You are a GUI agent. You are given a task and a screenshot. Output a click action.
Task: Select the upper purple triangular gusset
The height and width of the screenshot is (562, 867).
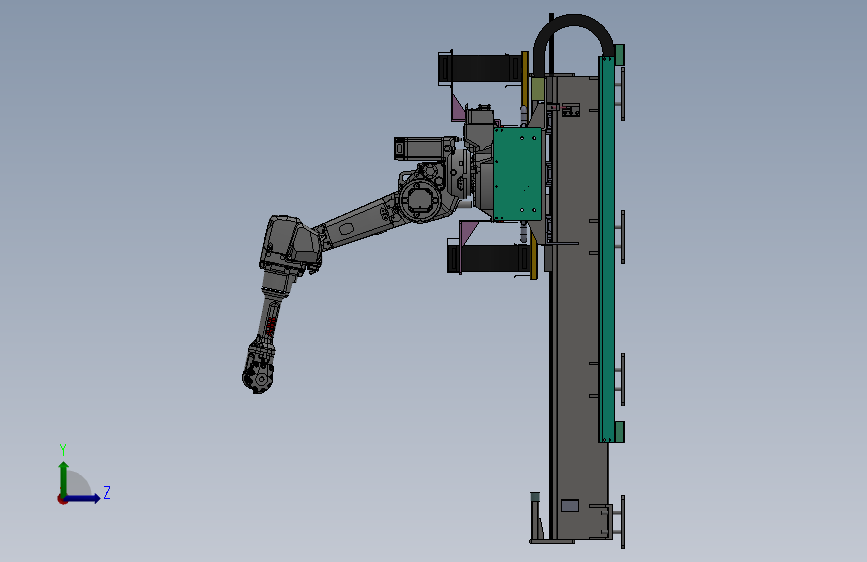tap(458, 108)
